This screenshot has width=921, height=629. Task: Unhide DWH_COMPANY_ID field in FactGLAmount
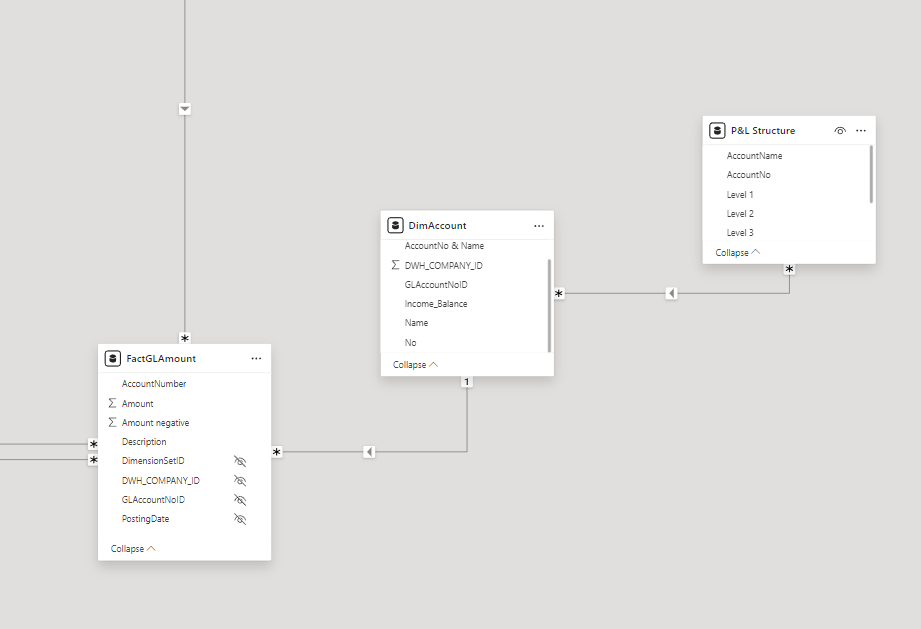[240, 480]
